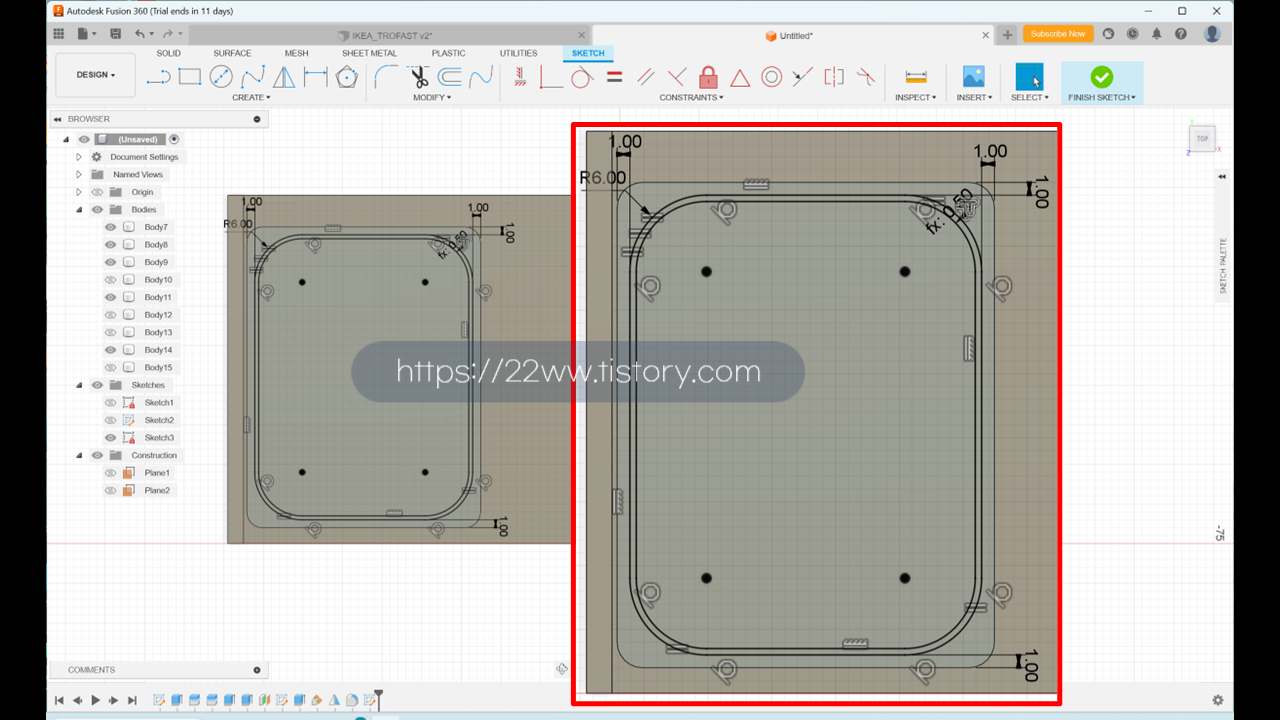Open the INSPECT dropdown menu
This screenshot has height=720, width=1280.
click(x=915, y=97)
